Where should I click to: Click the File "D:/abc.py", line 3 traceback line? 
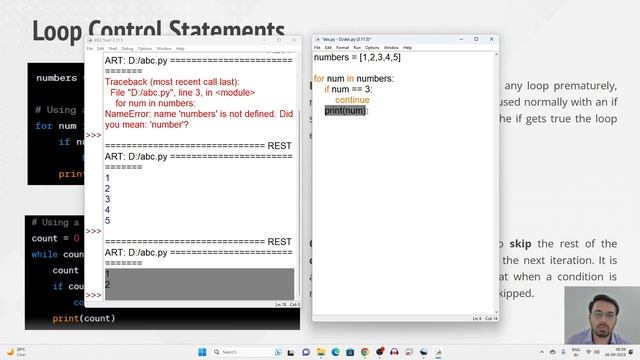point(182,93)
